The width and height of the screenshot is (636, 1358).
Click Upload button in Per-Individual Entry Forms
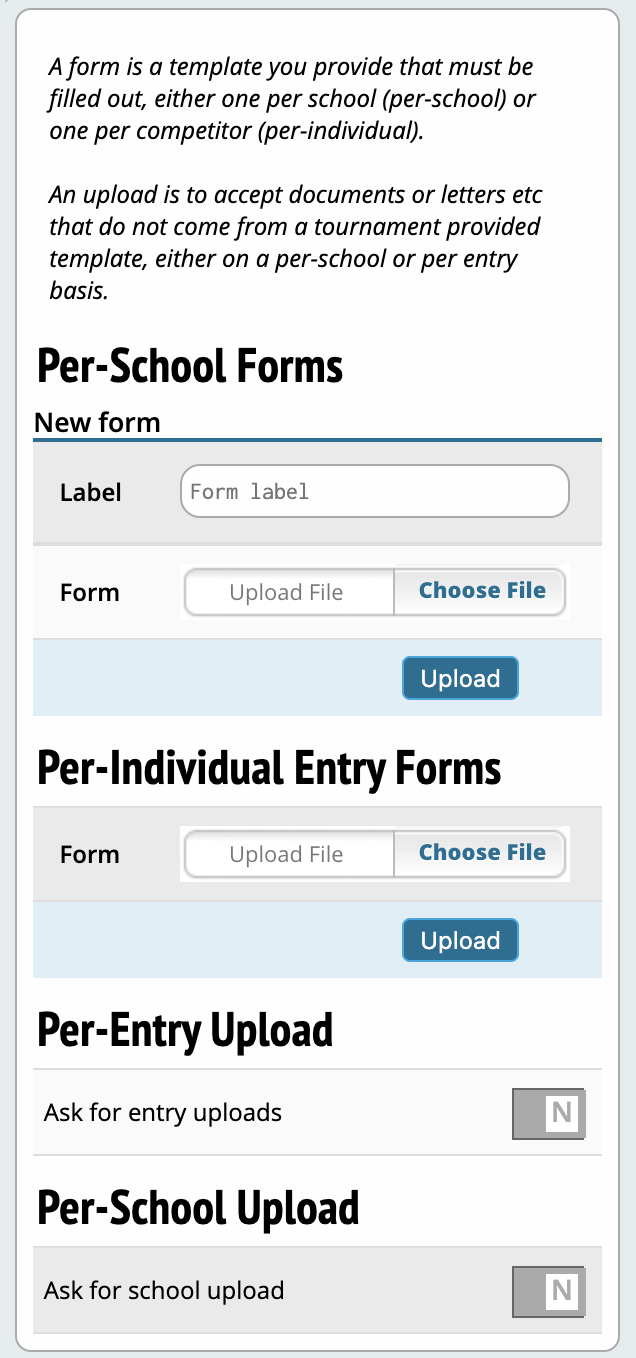pos(460,940)
